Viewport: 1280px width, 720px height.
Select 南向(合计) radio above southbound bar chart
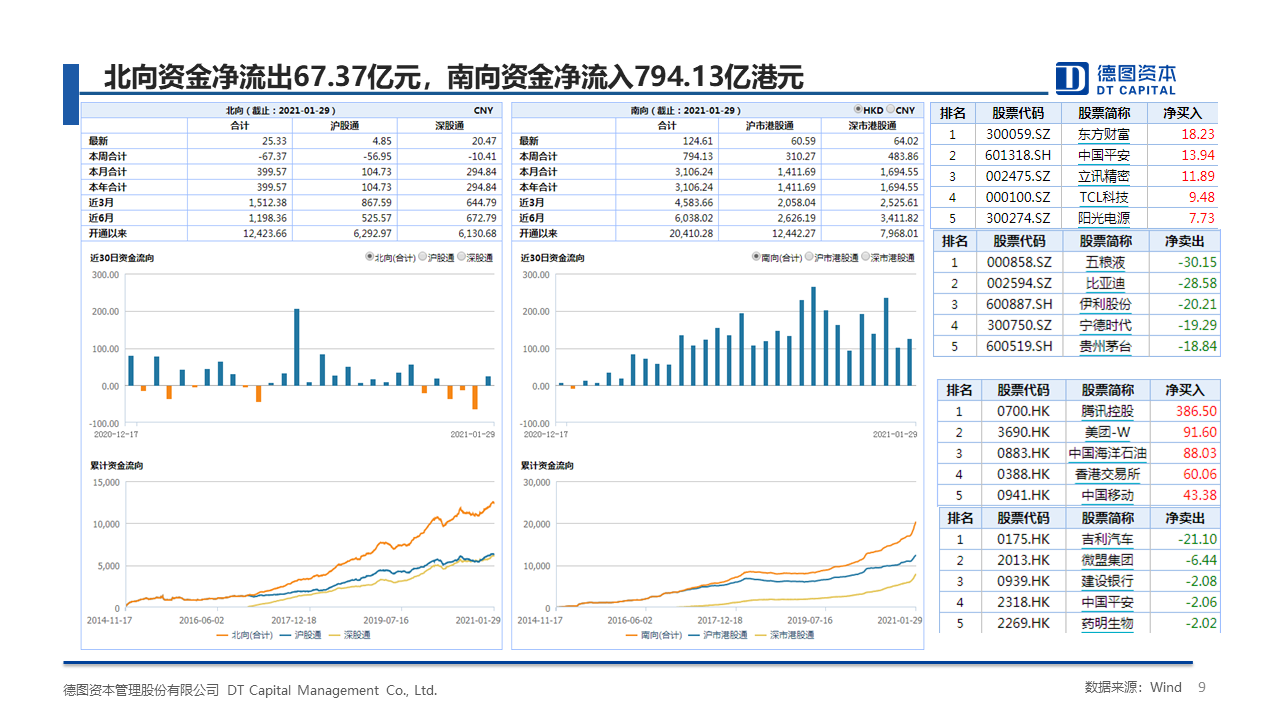pos(757,257)
